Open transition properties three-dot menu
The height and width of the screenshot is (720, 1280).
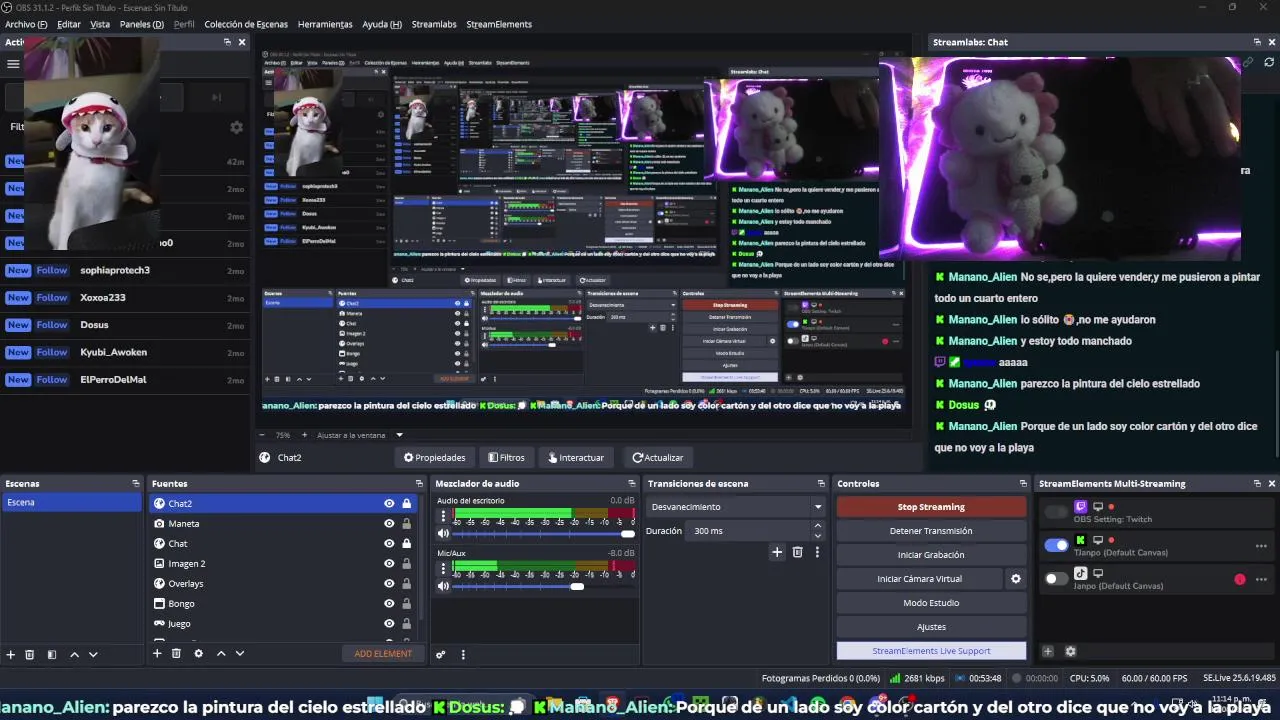[x=817, y=552]
